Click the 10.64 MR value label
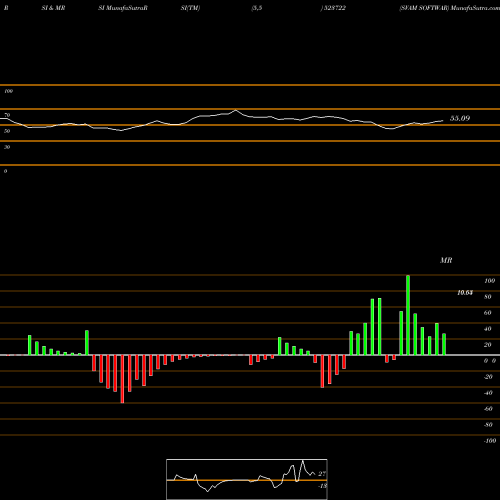500x500 pixels. [x=465, y=293]
